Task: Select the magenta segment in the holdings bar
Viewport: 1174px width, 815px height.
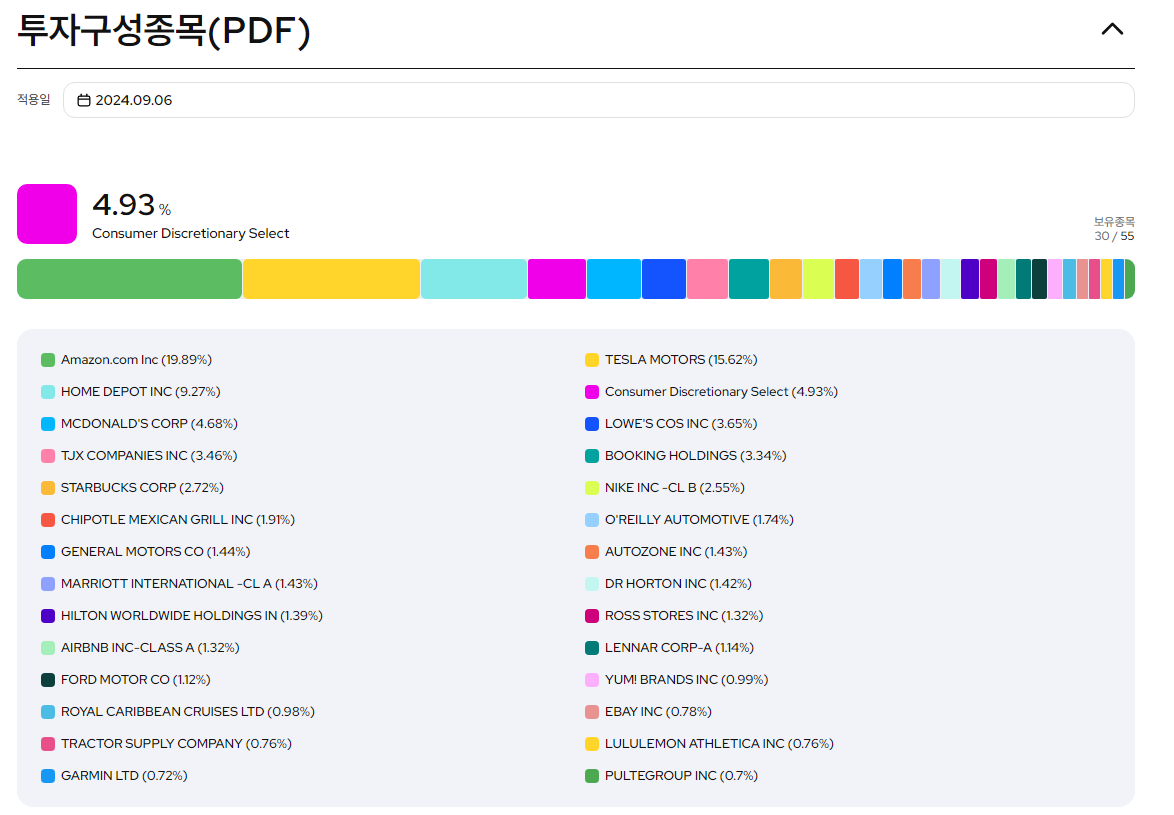Action: [x=557, y=279]
